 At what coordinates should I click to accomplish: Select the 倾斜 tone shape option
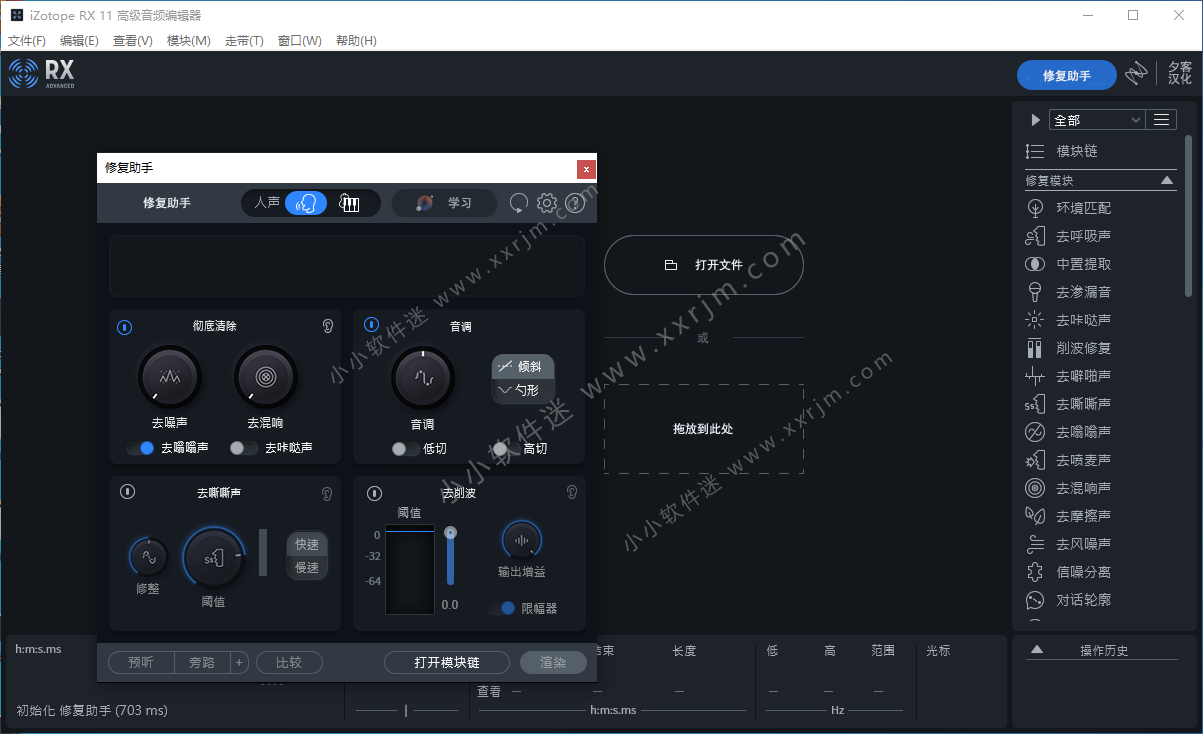click(x=522, y=367)
